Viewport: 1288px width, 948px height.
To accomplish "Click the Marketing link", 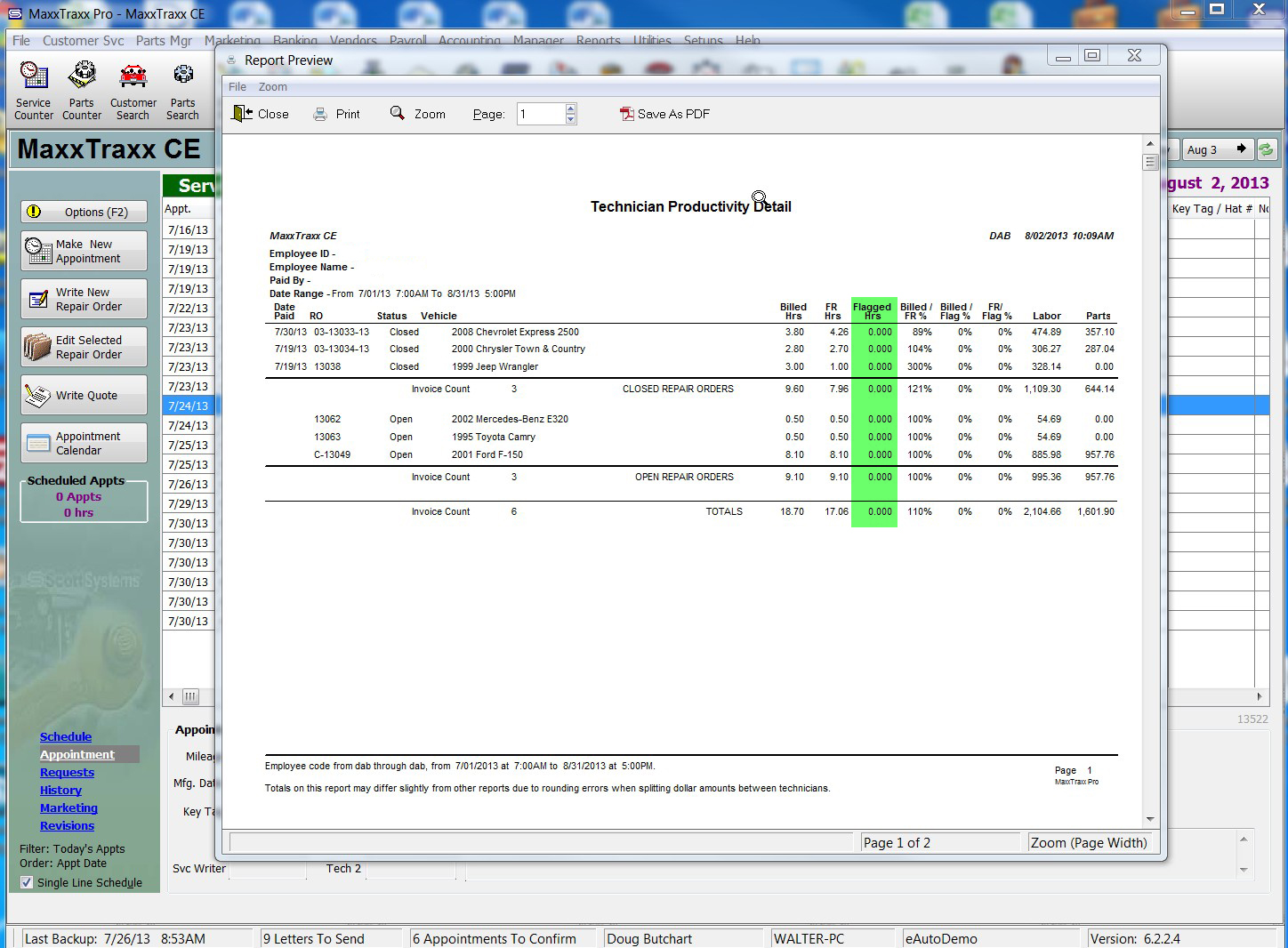I will pyautogui.click(x=68, y=807).
